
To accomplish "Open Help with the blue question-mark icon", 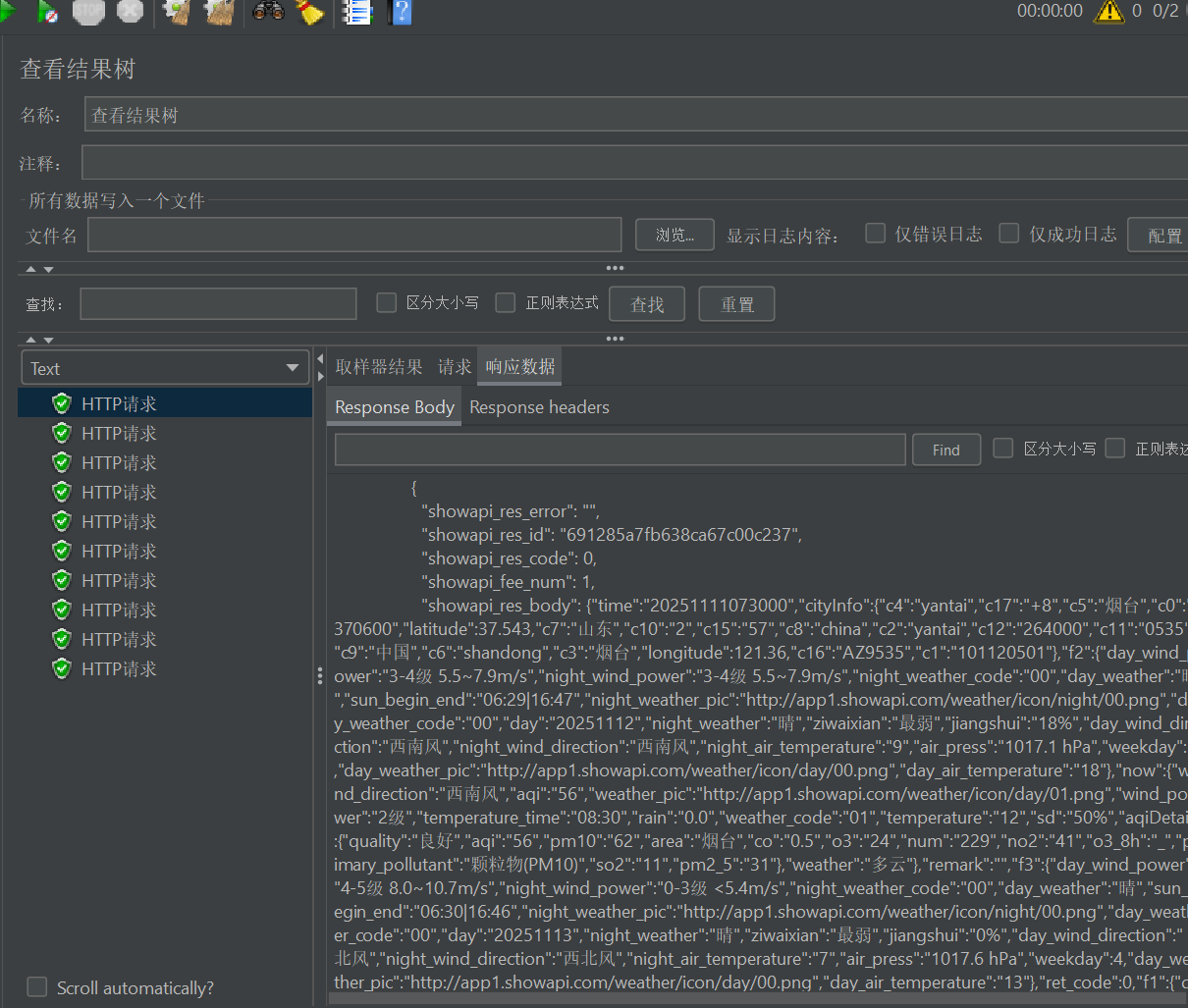I will click(400, 12).
